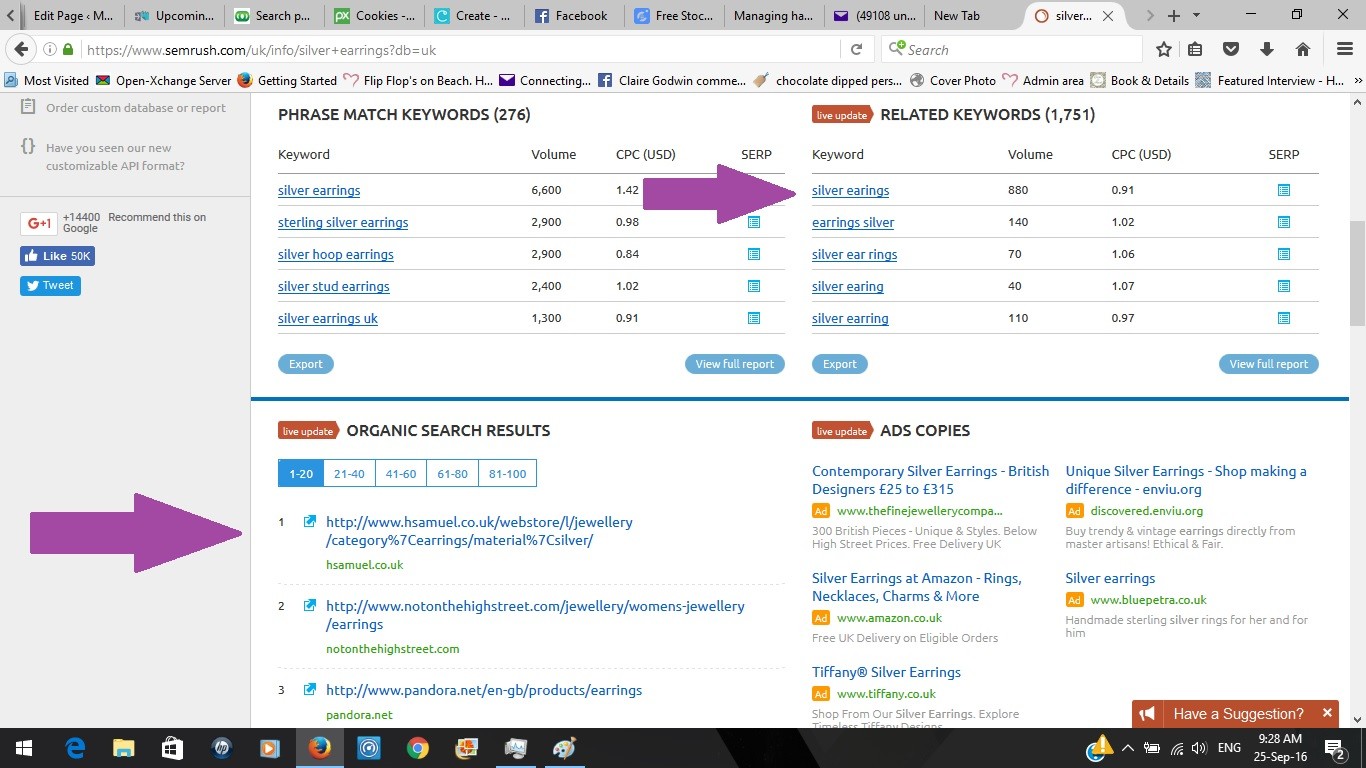The width and height of the screenshot is (1366, 768).
Task: Open File Explorer from taskbar
Action: [123, 747]
